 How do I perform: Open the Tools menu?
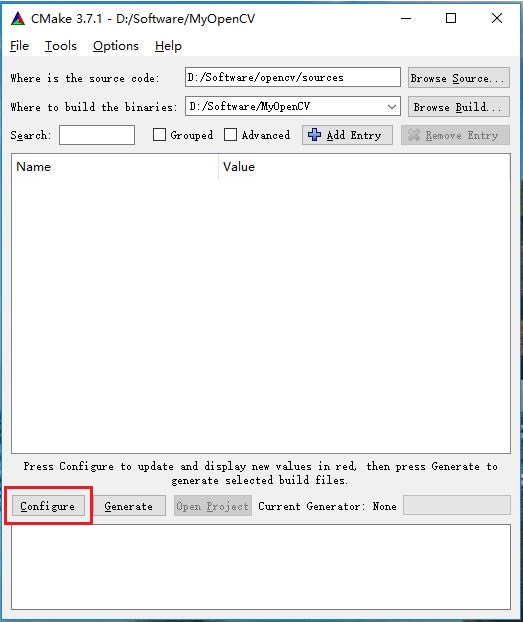point(61,46)
